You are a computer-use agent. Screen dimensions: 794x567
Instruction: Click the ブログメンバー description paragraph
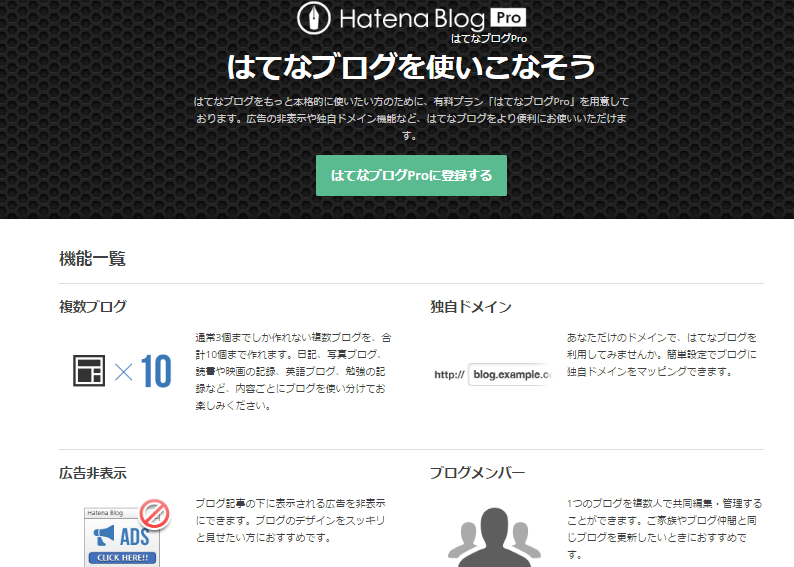tap(664, 529)
